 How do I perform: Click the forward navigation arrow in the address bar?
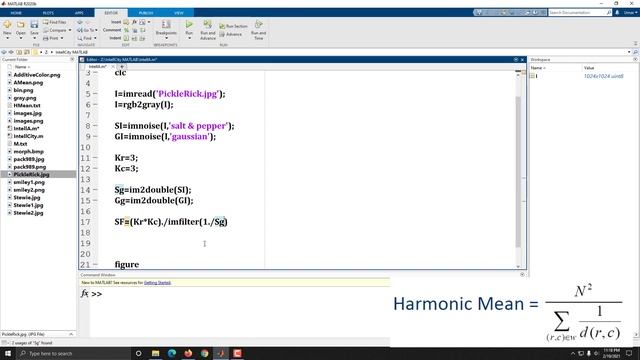tap(11, 52)
